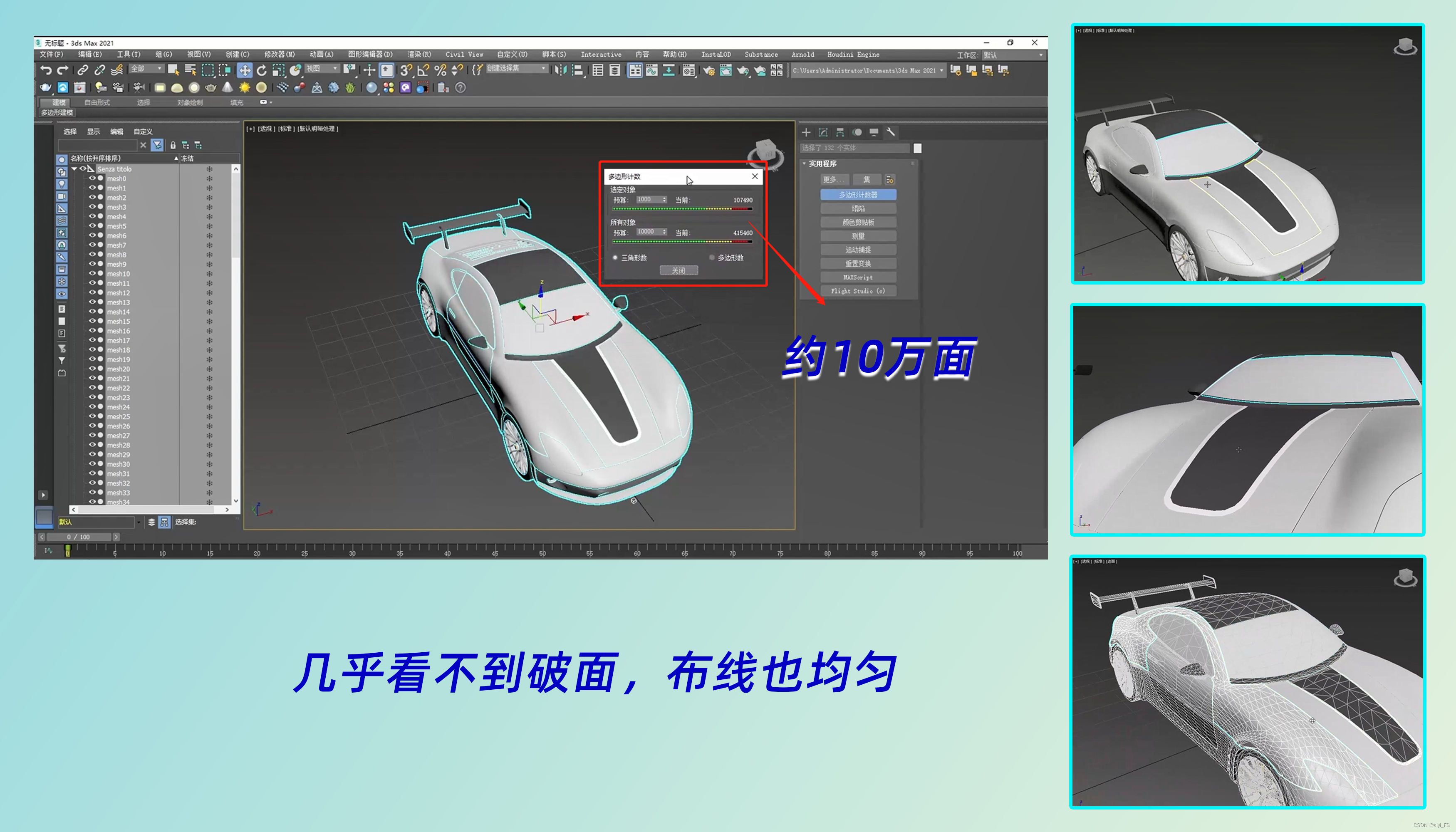Viewport: 1456px width, 832px height.
Task: Click the 测量 utility button
Action: (x=858, y=236)
